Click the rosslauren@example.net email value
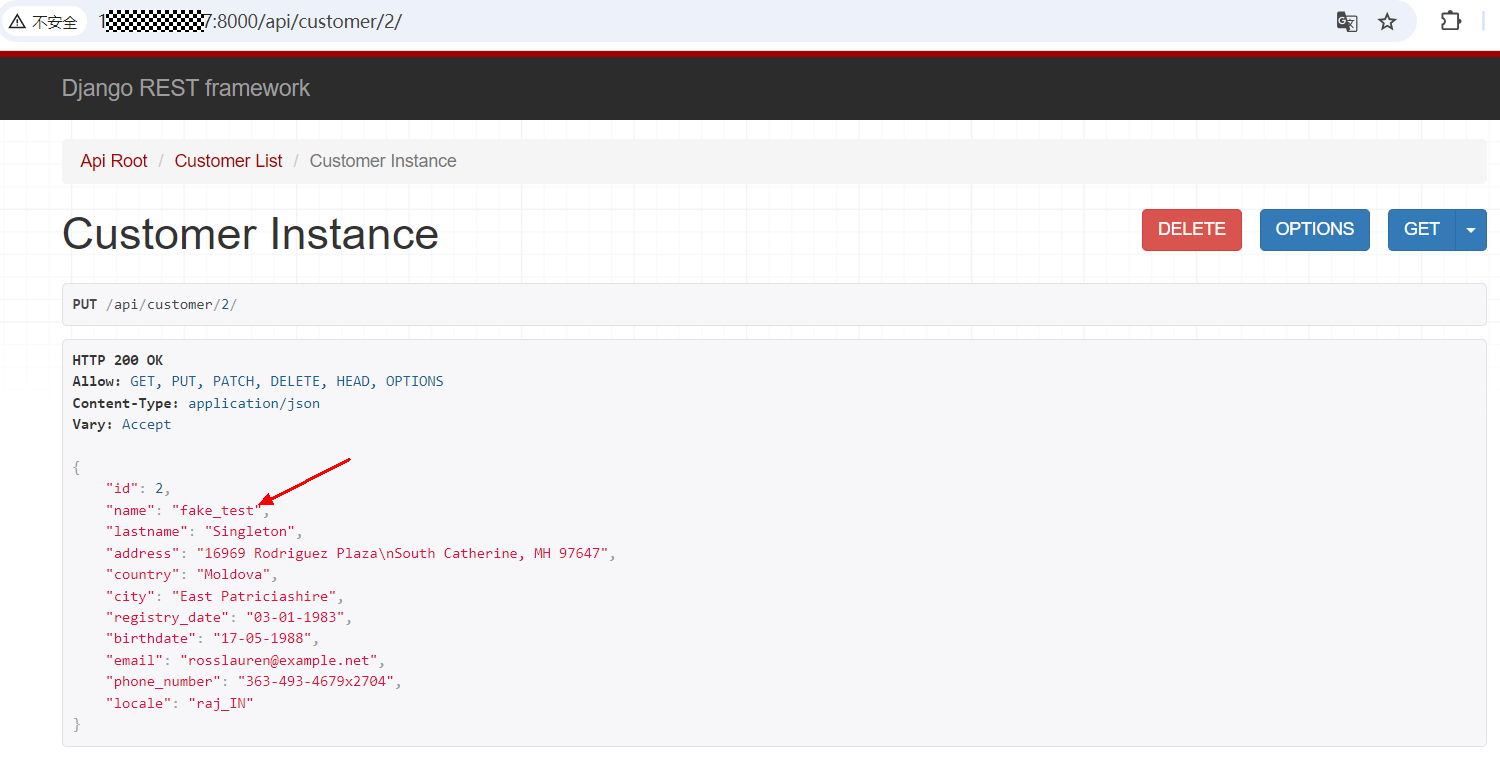This screenshot has width=1500, height=776. (x=278, y=661)
